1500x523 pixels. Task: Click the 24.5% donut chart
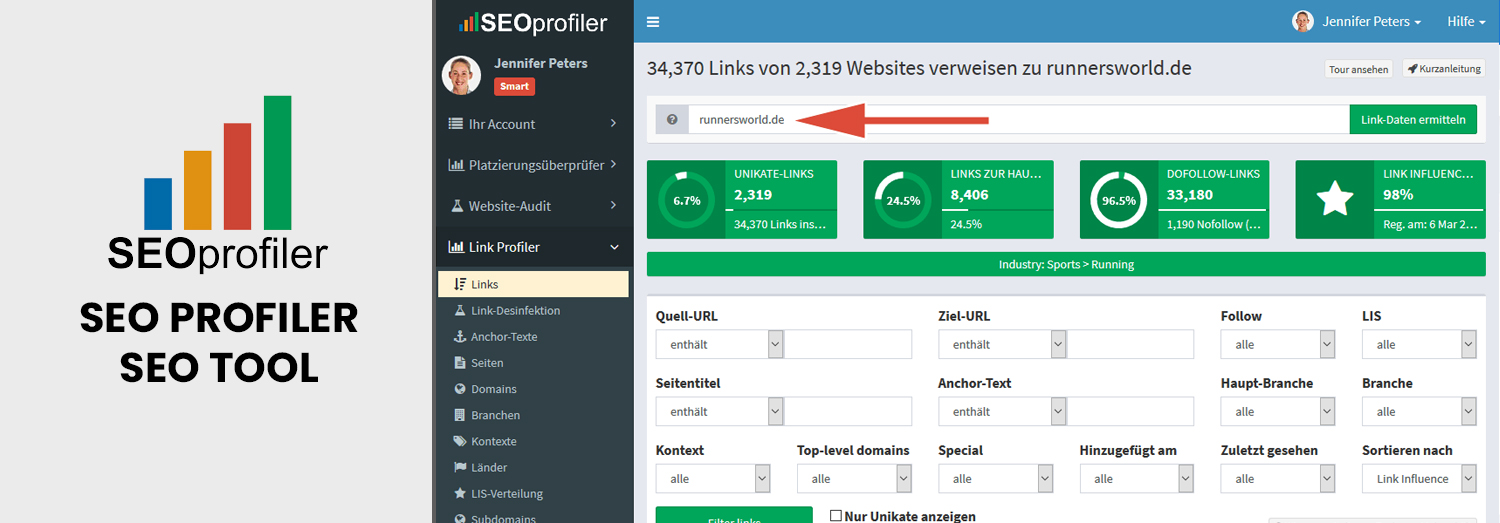click(903, 200)
